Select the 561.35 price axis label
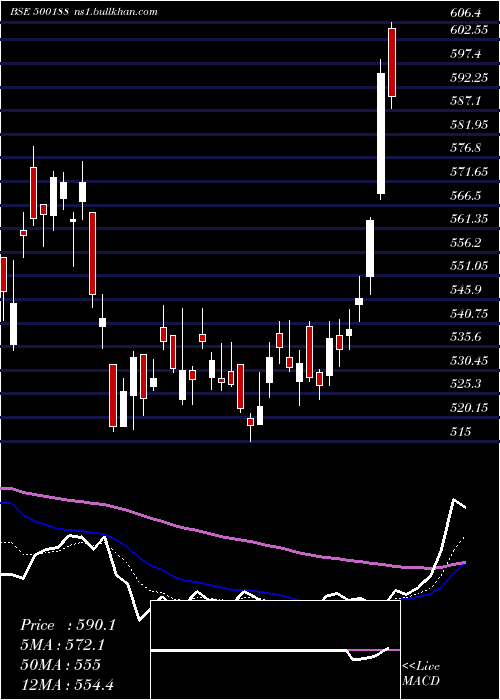Screen dimensions: 500x700 coord(469,219)
